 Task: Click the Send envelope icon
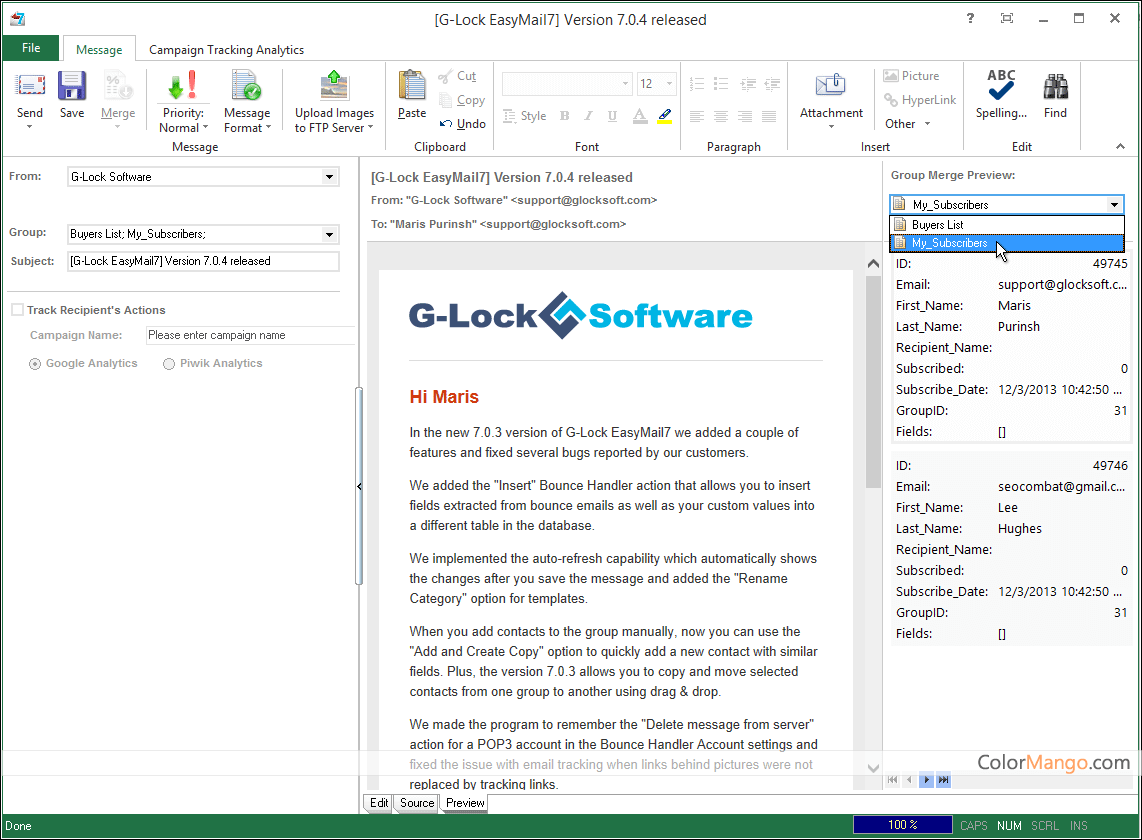[x=30, y=87]
